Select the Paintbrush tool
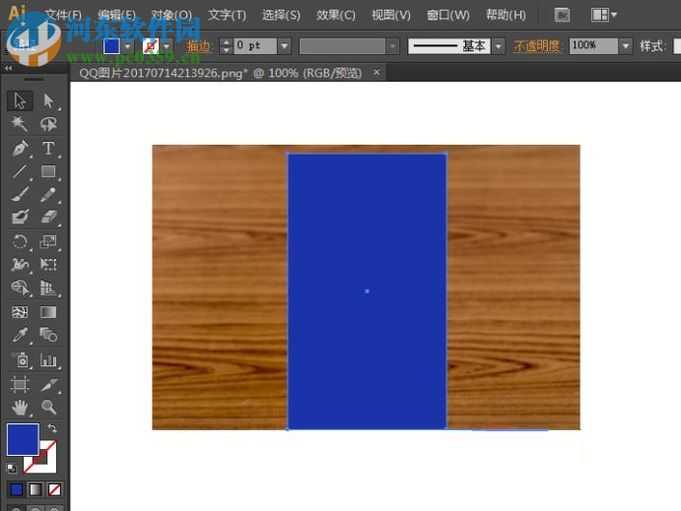The height and width of the screenshot is (511, 681). [x=20, y=195]
